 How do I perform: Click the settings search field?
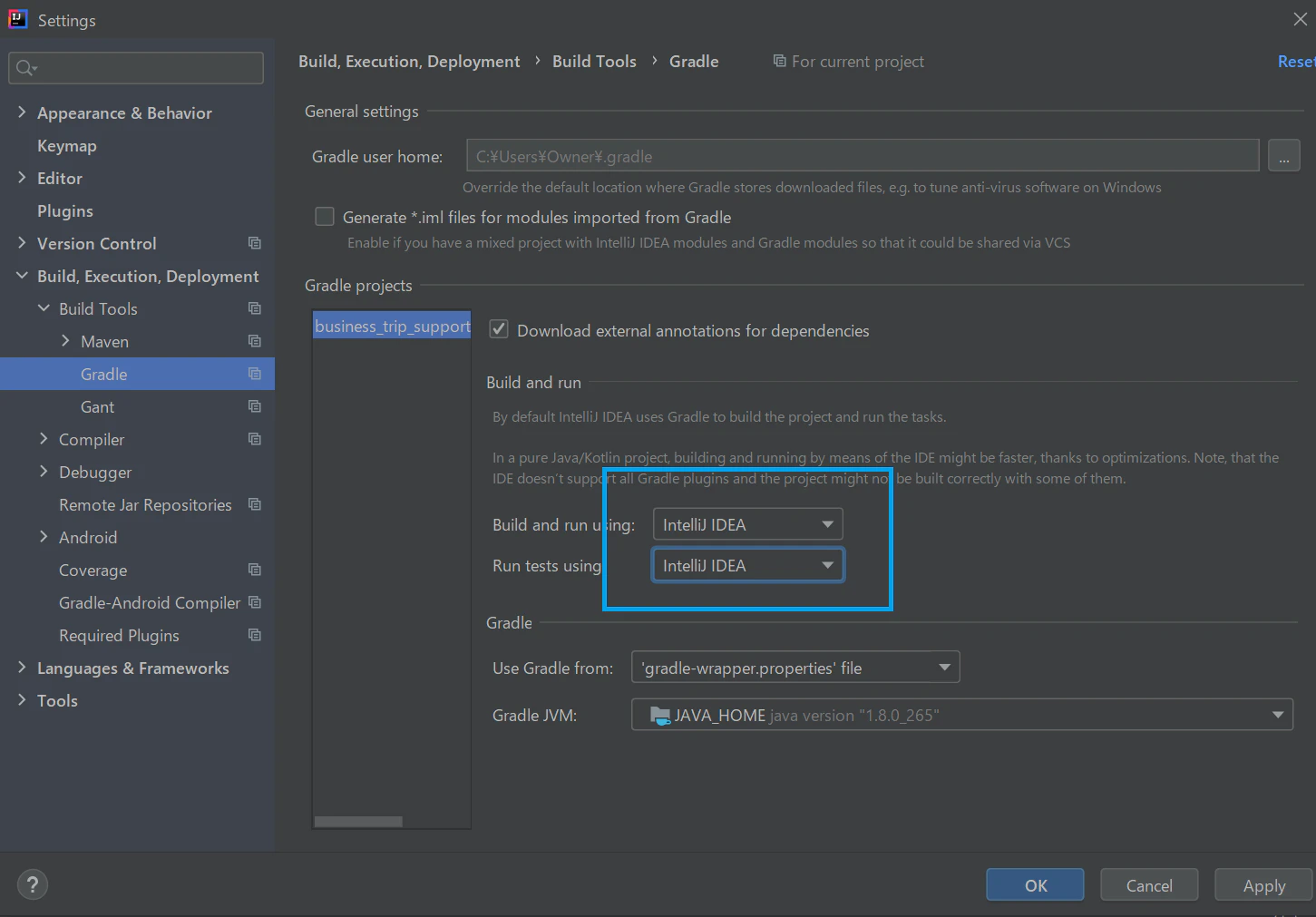136,68
